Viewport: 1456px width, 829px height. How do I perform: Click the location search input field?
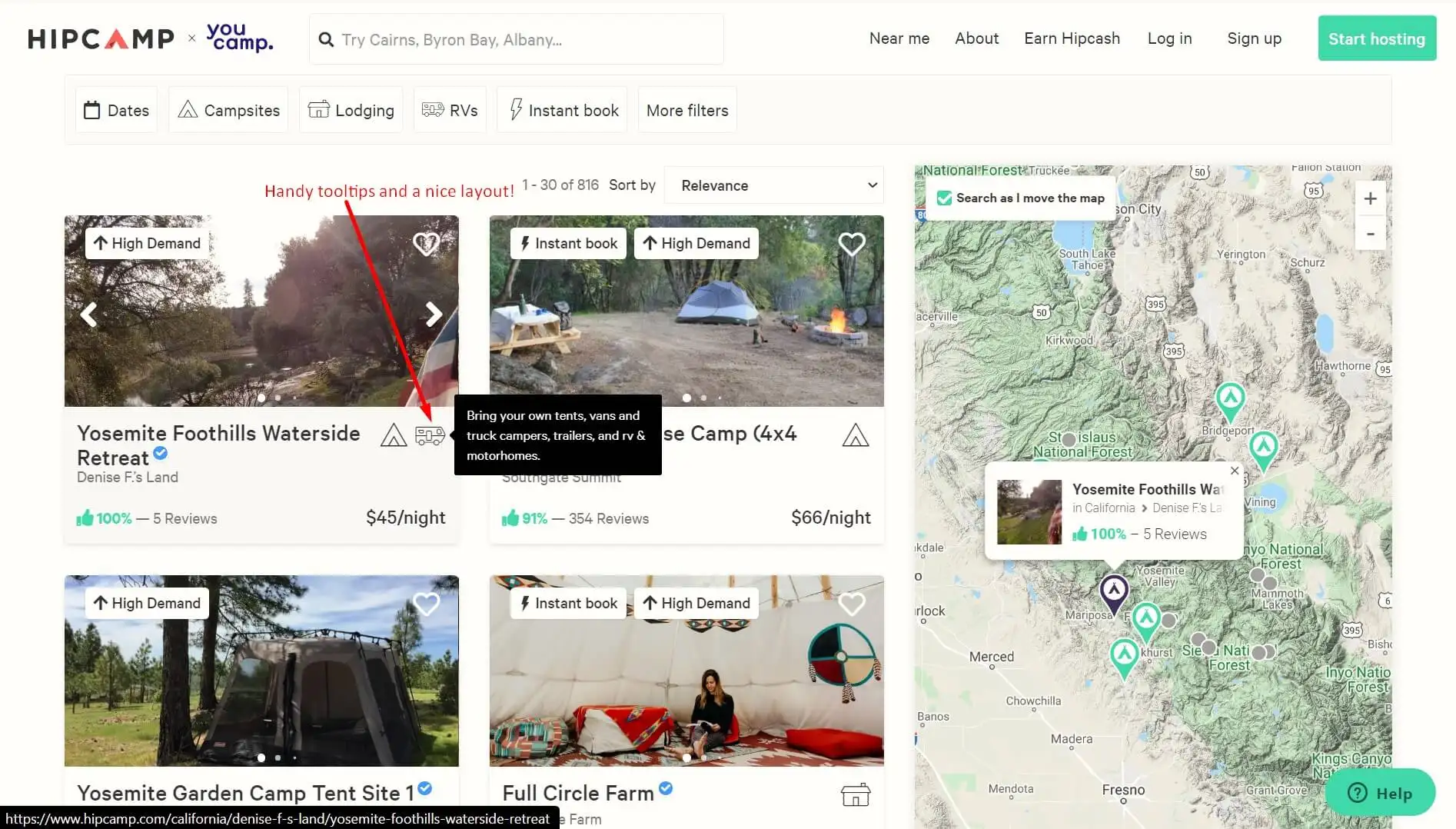(x=523, y=39)
